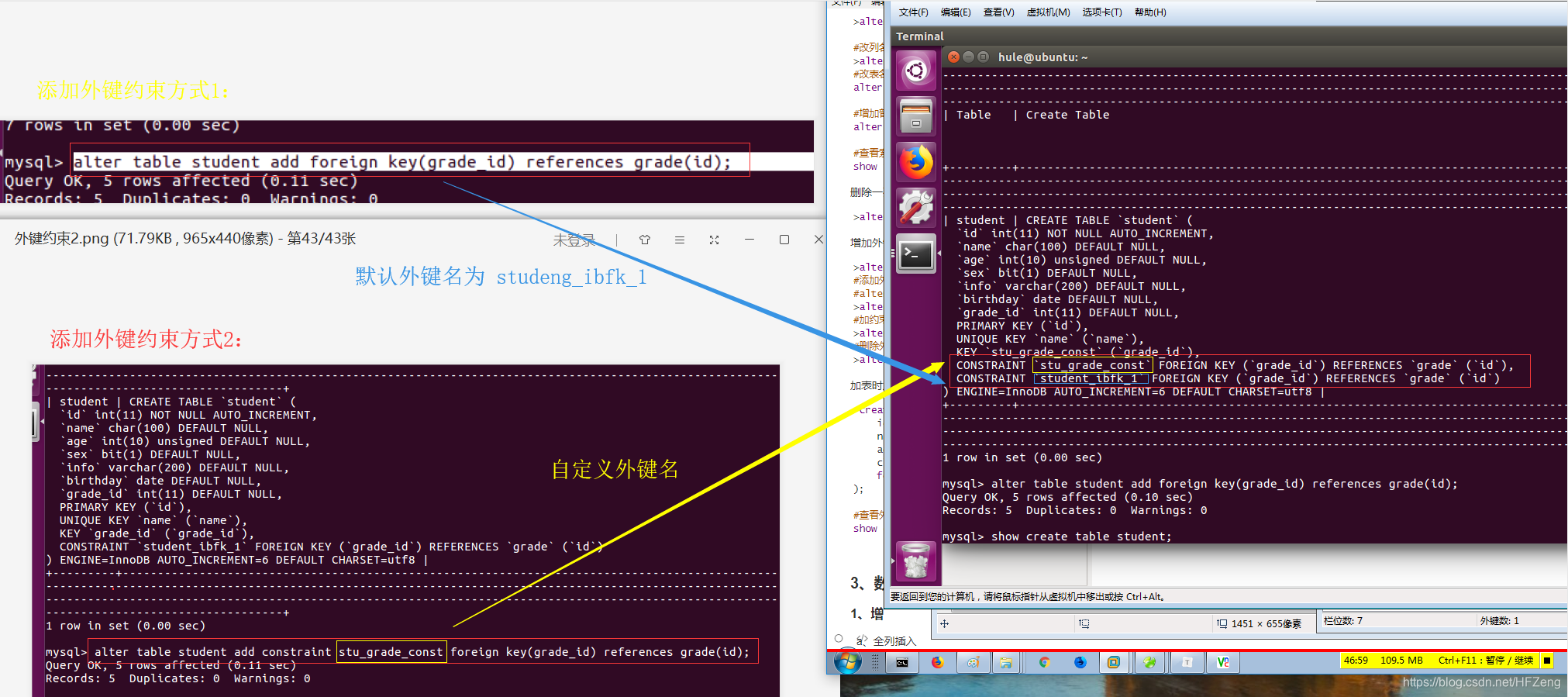Open the Trash in Ubuntu launcher
1568x697 pixels.
pyautogui.click(x=915, y=561)
